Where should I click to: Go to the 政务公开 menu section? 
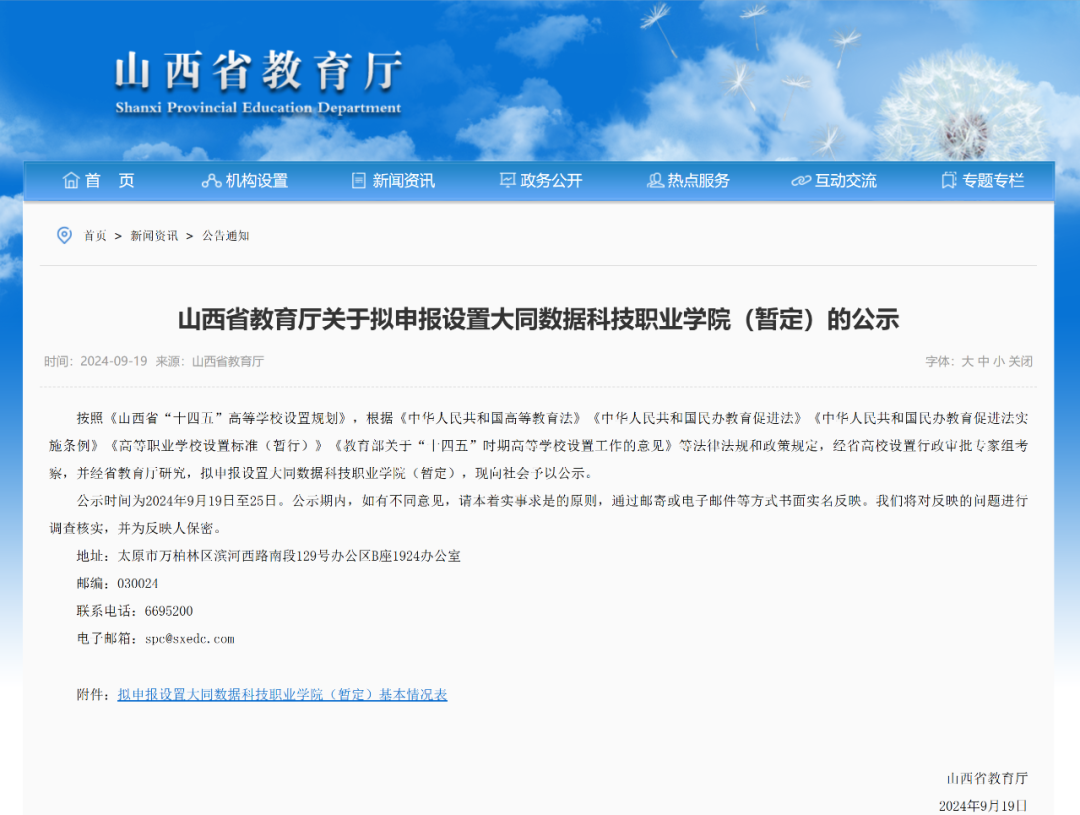(551, 181)
